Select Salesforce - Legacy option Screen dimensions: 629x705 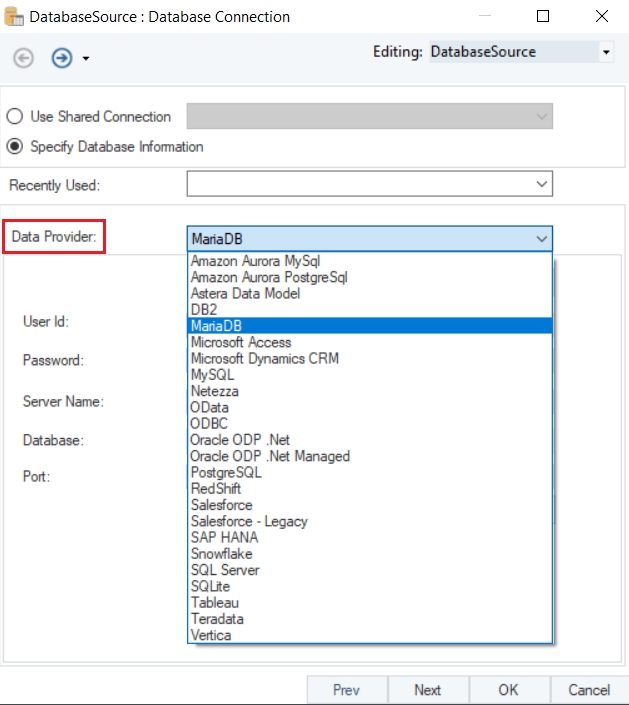(370, 521)
